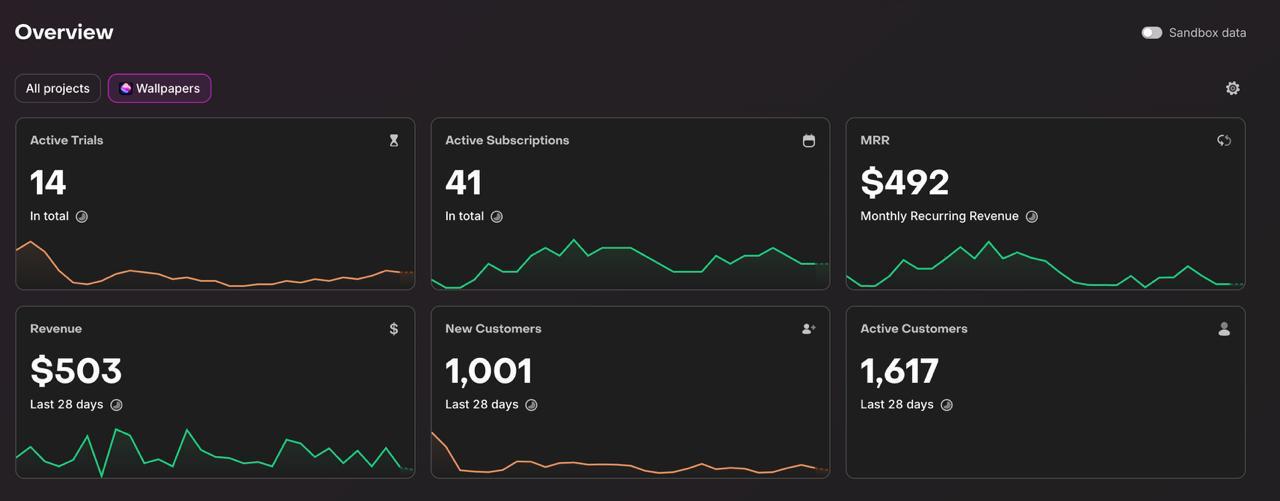
Task: Select the Wallpapers project filter
Action: [160, 88]
